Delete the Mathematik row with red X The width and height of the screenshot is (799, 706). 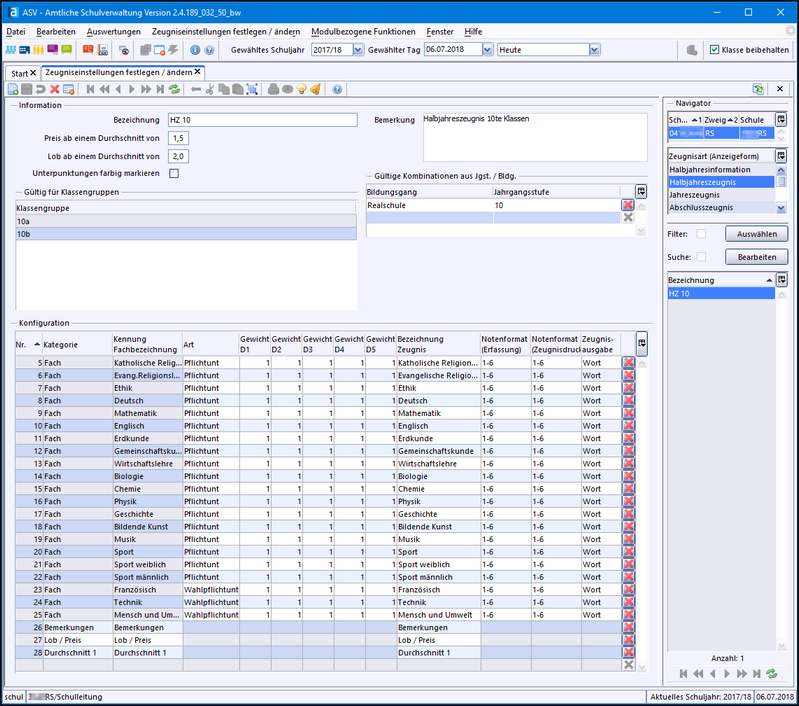tap(629, 413)
